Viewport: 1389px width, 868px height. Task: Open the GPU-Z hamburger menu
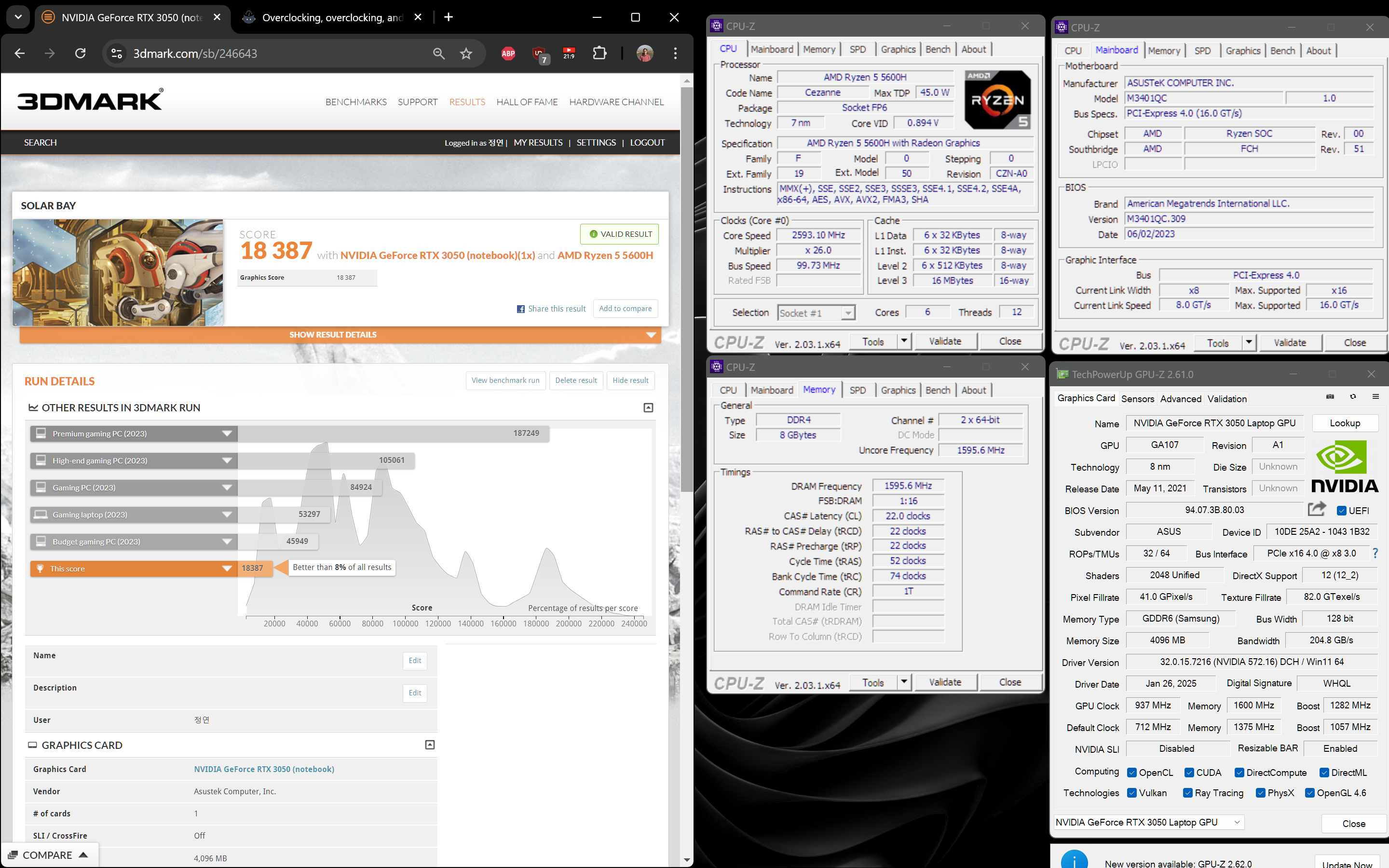(1376, 397)
